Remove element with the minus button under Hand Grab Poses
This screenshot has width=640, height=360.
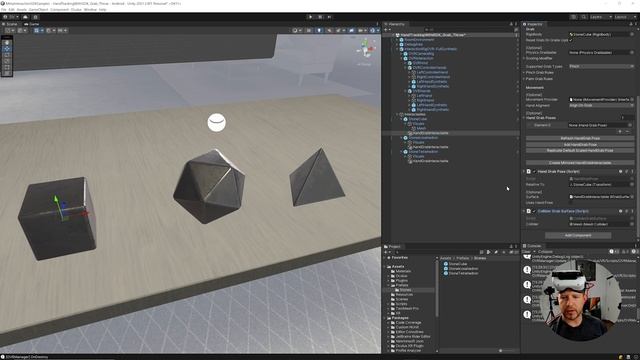(628, 131)
